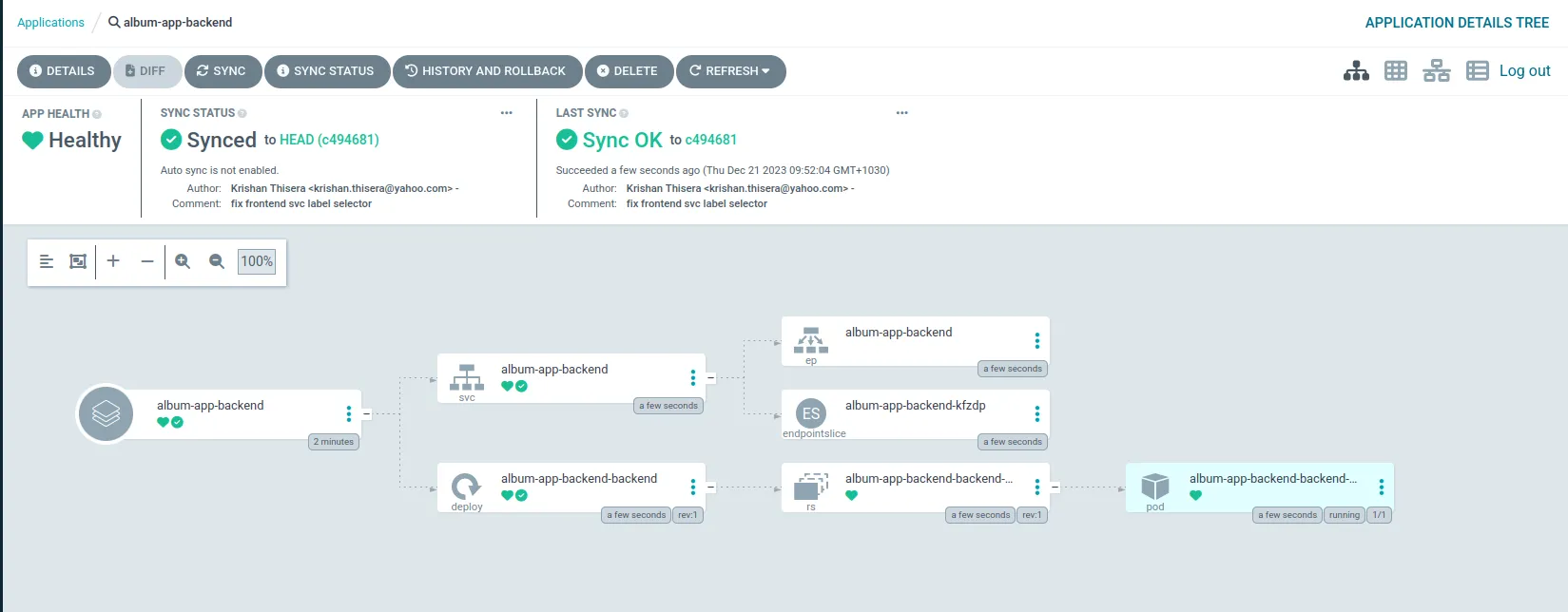1568x612 pixels.
Task: Open SYNC STATUS more options ellipsis
Action: tap(507, 113)
